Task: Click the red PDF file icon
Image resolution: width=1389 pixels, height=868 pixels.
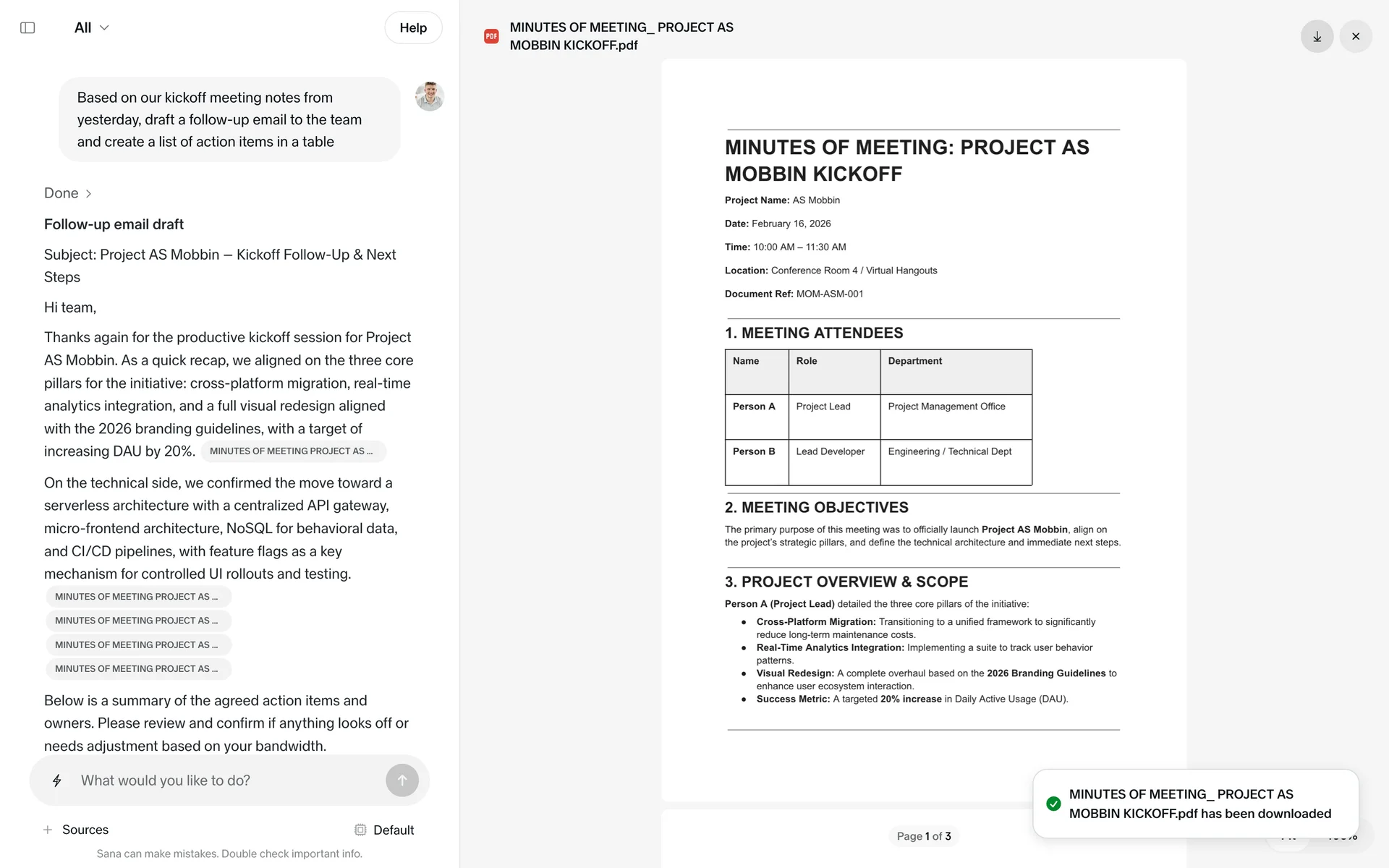Action: 491,36
